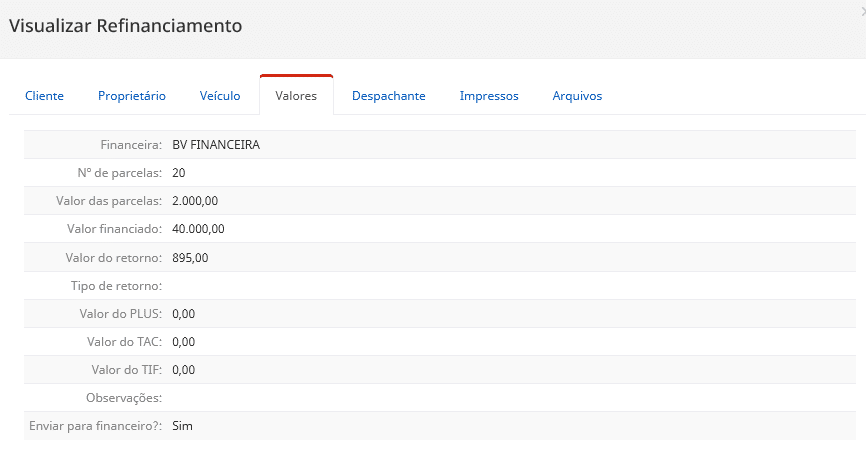The width and height of the screenshot is (866, 456).
Task: Click the Visualizar Refinanciamento title
Action: 125,26
